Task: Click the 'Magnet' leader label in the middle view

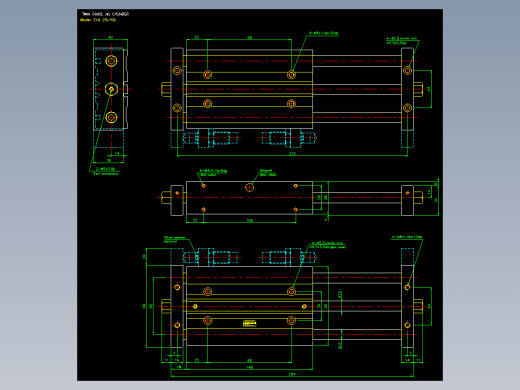Action: tap(268, 172)
